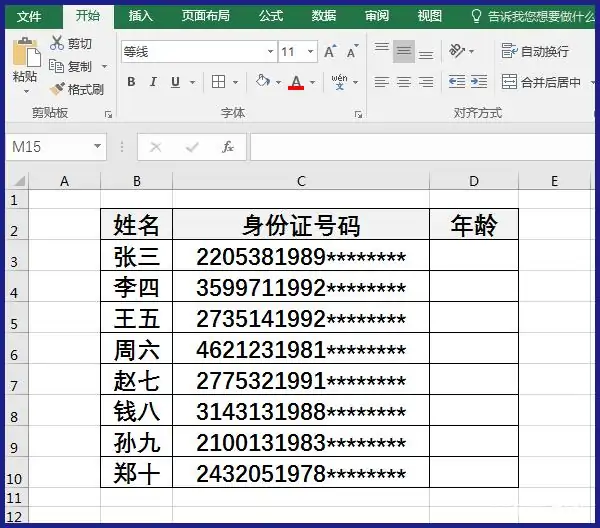Toggle Bold formatting
The height and width of the screenshot is (528, 600).
pos(131,81)
